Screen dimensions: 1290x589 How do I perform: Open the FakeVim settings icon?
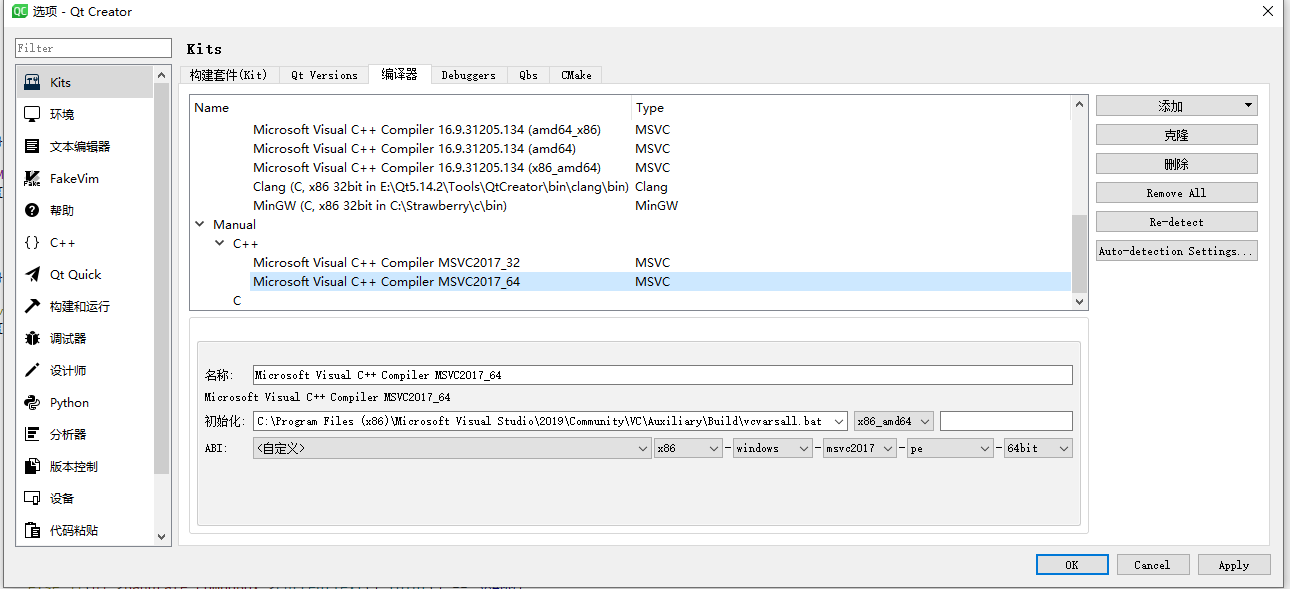pyautogui.click(x=32, y=178)
